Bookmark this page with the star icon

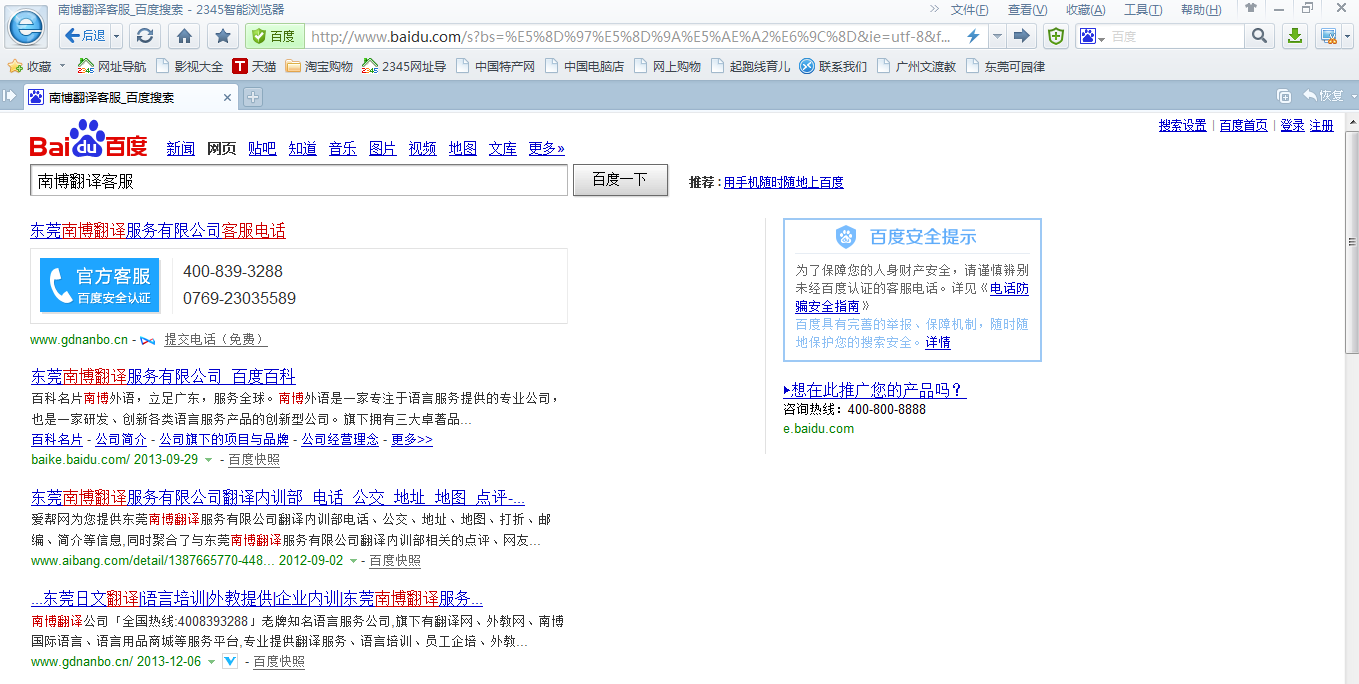(223, 36)
